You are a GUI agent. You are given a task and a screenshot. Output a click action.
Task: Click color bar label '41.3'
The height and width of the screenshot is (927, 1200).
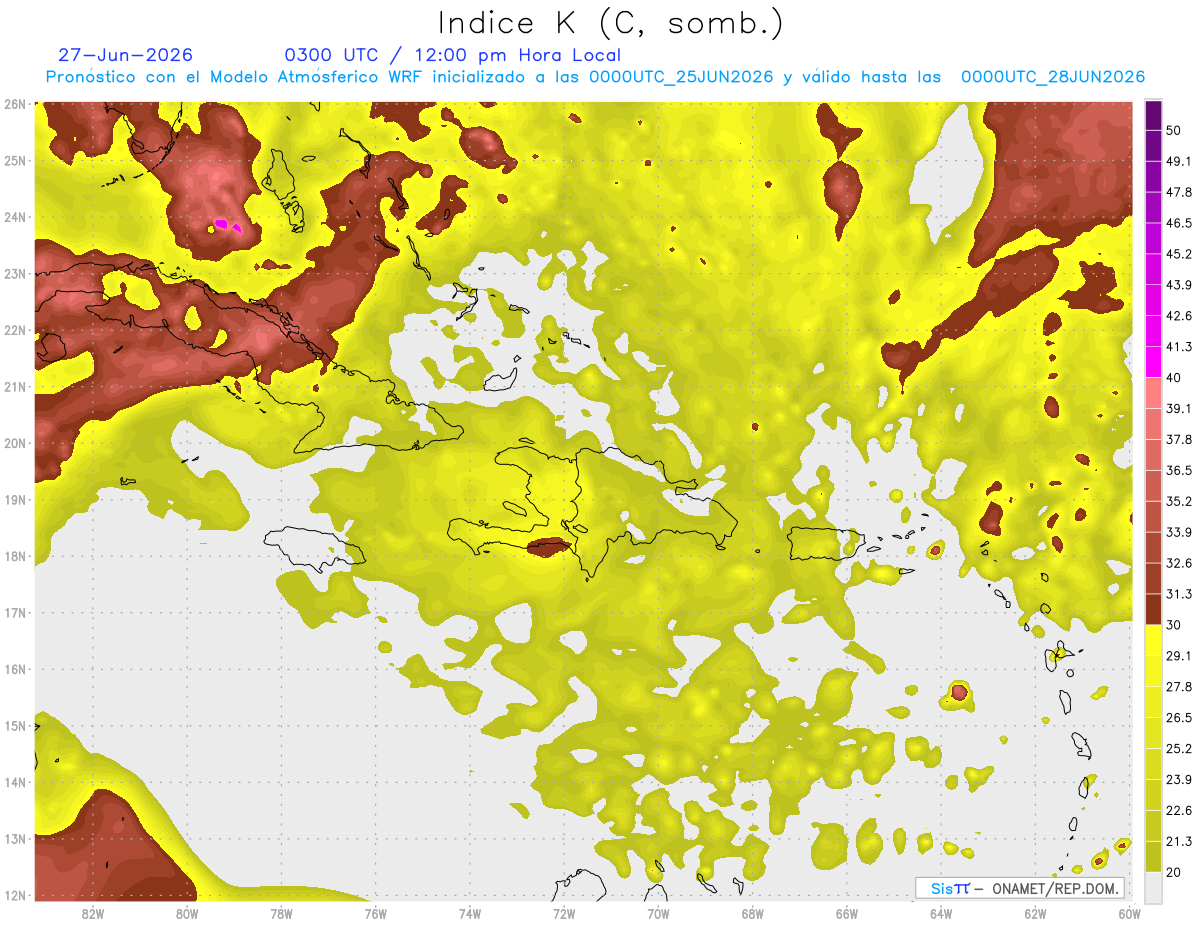coord(1179,347)
